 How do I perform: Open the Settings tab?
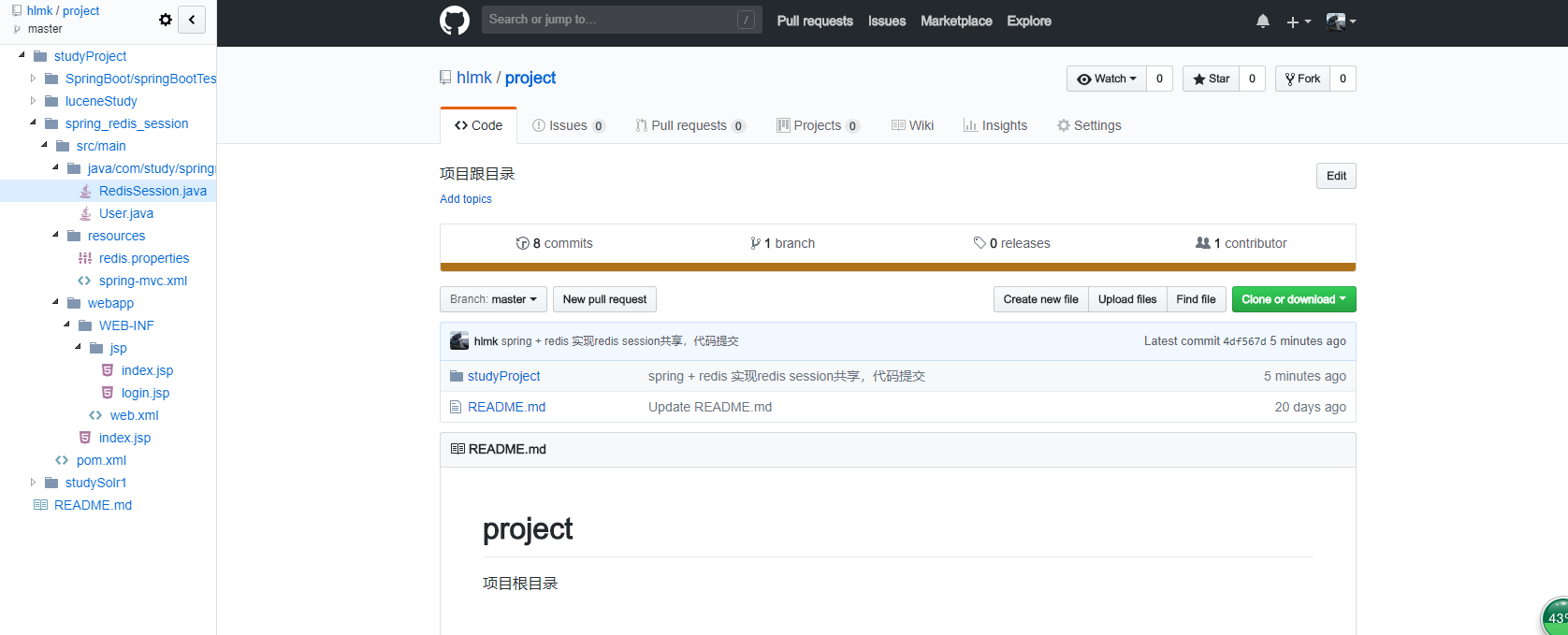click(x=1089, y=125)
